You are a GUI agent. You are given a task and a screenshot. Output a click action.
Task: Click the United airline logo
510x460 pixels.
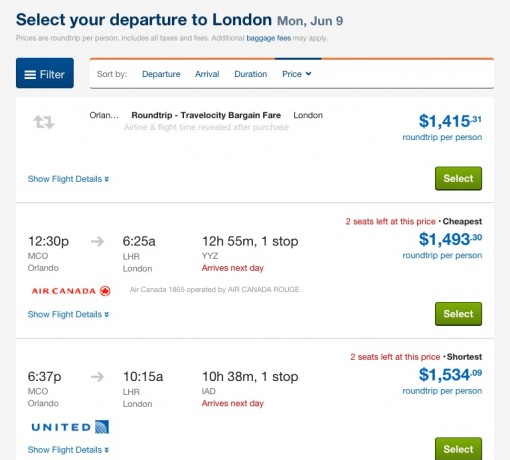pos(70,427)
